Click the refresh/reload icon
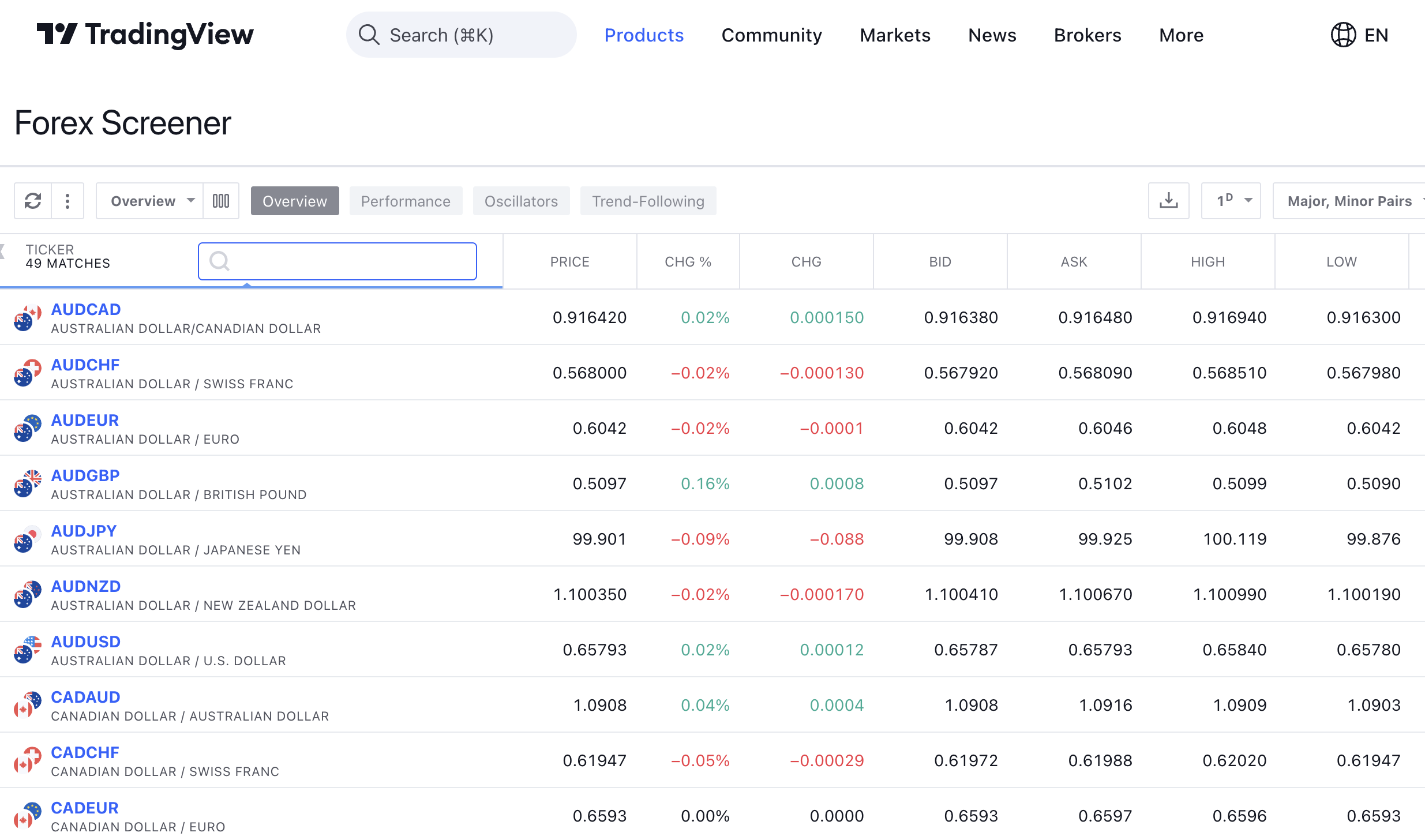Screen dimensions: 1425x840 click(x=33, y=201)
